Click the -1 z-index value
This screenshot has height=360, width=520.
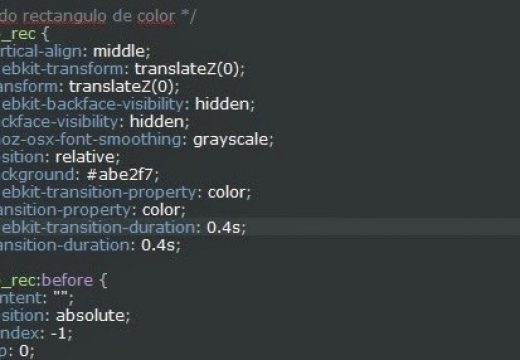pos(59,333)
